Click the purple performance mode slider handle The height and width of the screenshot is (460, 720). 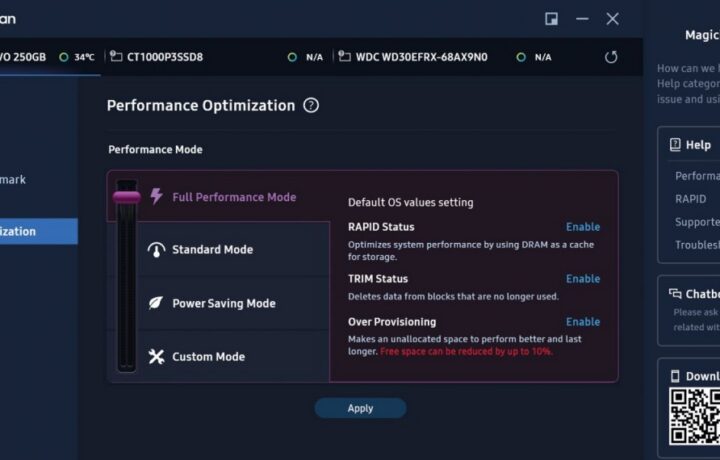pyautogui.click(x=127, y=197)
